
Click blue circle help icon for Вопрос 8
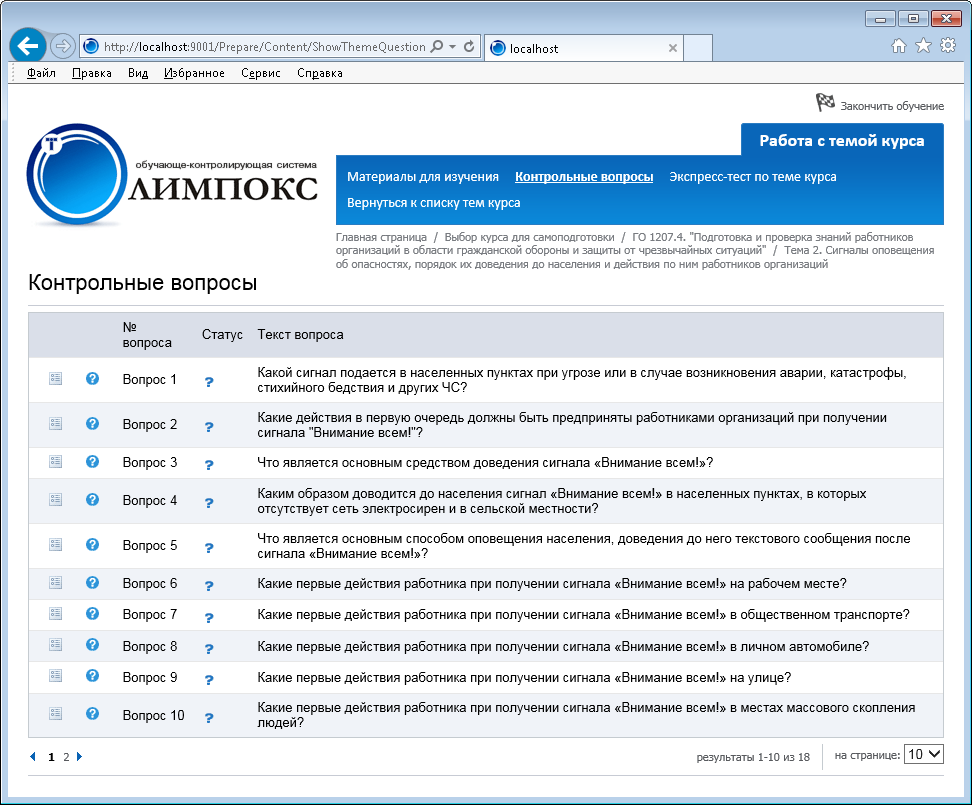92,644
